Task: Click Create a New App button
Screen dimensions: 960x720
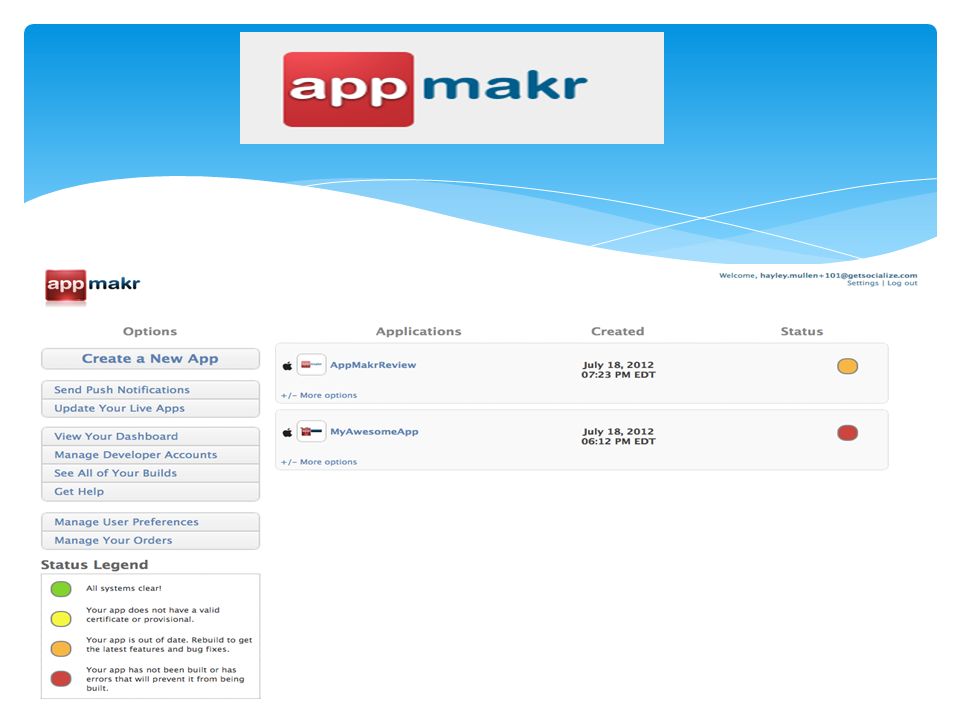Action: pos(150,359)
